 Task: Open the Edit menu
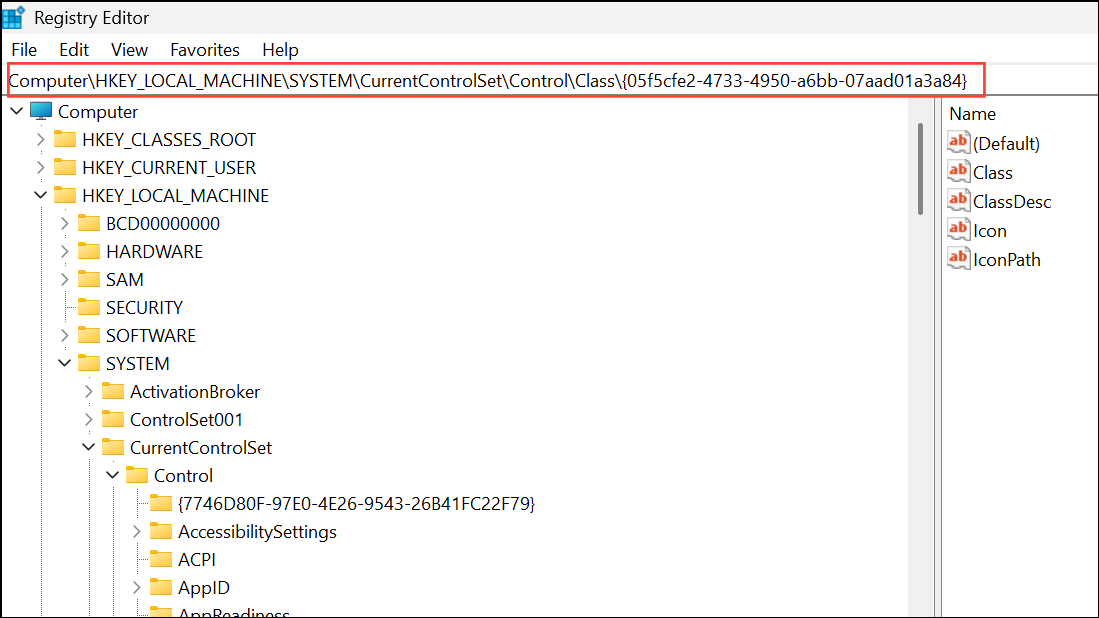(74, 50)
